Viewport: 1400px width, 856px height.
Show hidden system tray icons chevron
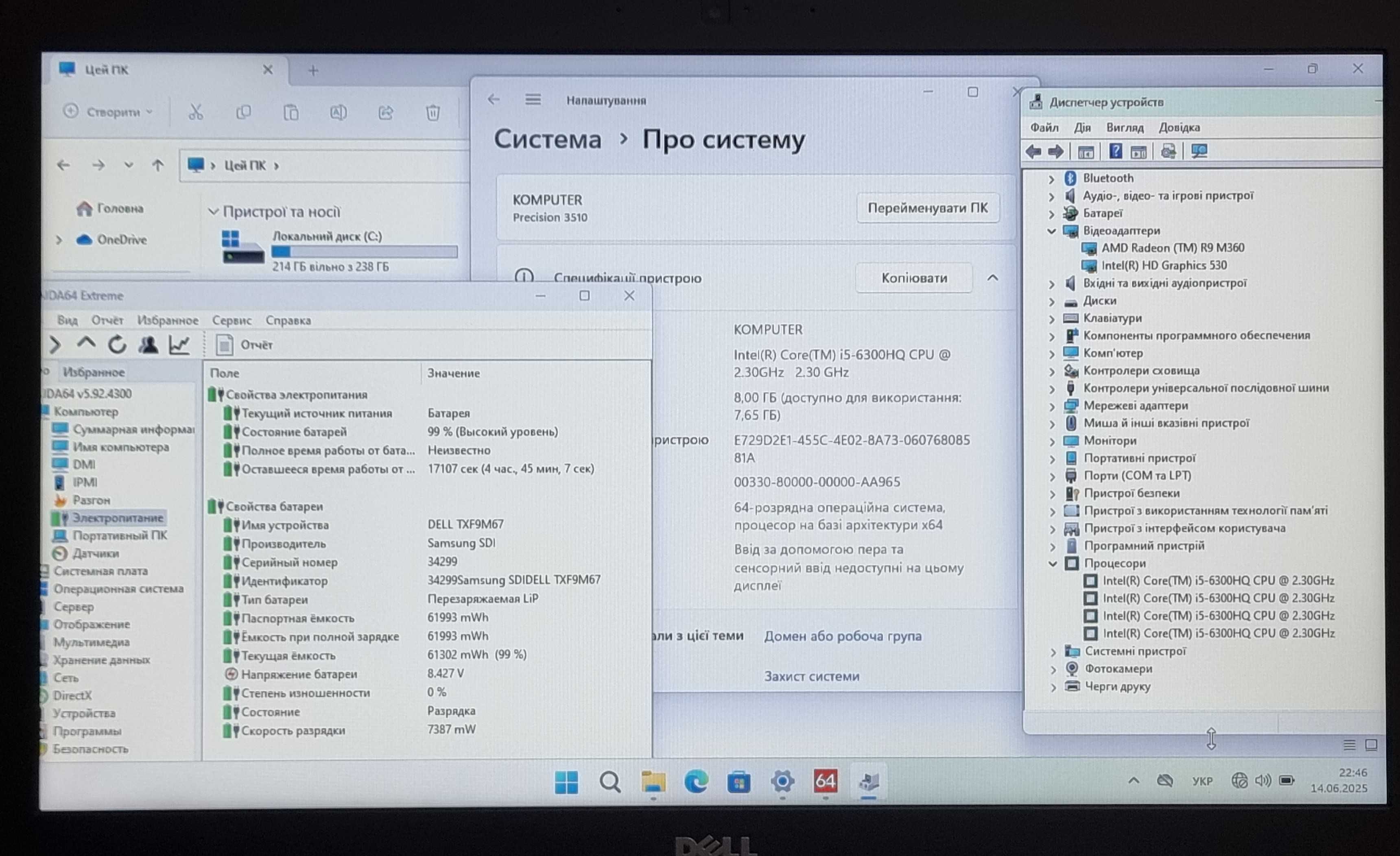point(1133,780)
